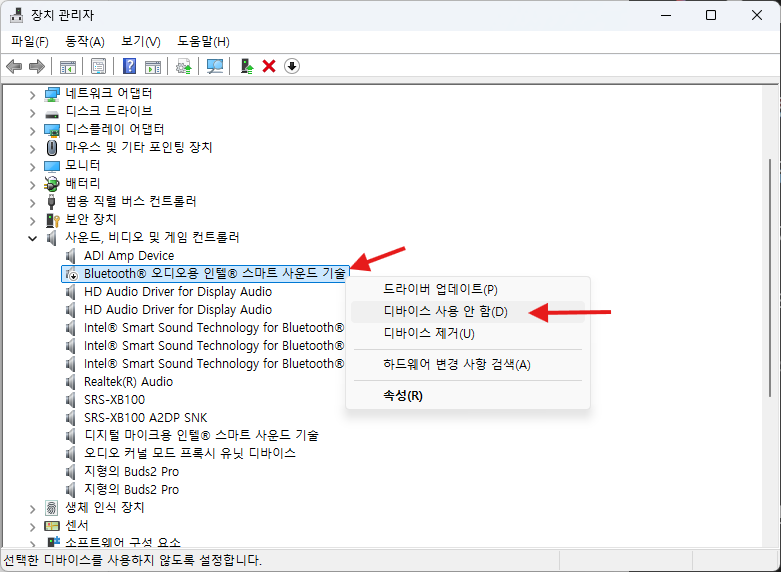Open the Properties toolbar icon
The image size is (781, 572).
click(98, 66)
